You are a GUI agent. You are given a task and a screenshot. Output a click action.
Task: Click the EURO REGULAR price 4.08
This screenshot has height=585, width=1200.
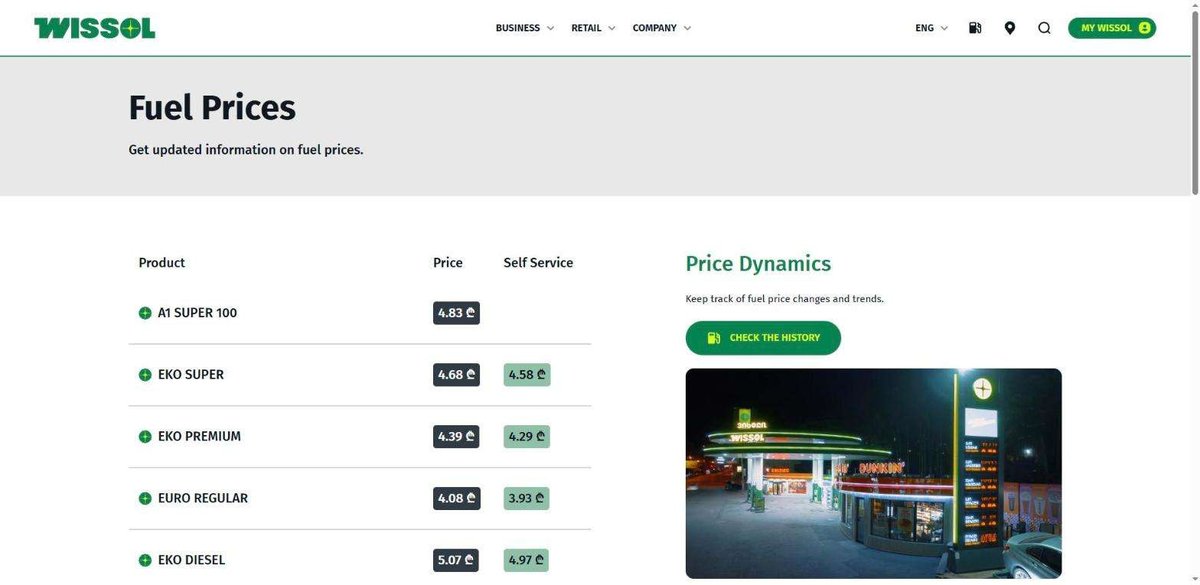456,499
